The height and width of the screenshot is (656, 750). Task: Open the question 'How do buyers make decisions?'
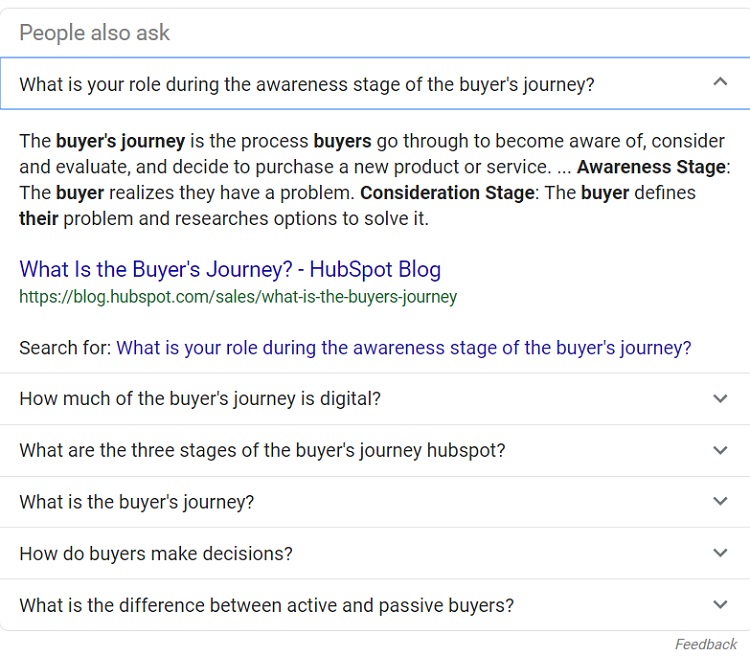(x=156, y=554)
